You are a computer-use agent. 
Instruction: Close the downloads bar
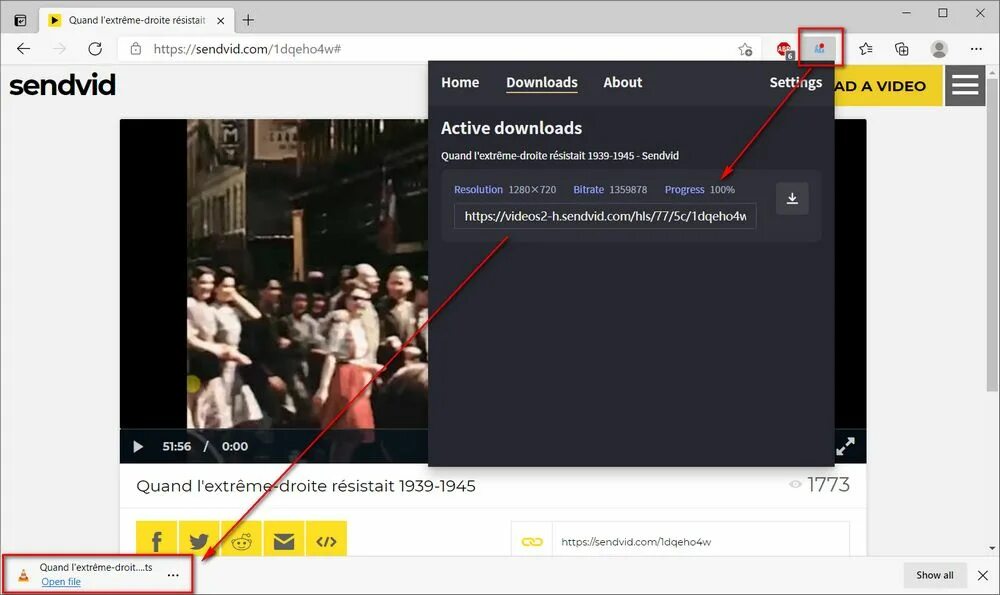pyautogui.click(x=983, y=575)
